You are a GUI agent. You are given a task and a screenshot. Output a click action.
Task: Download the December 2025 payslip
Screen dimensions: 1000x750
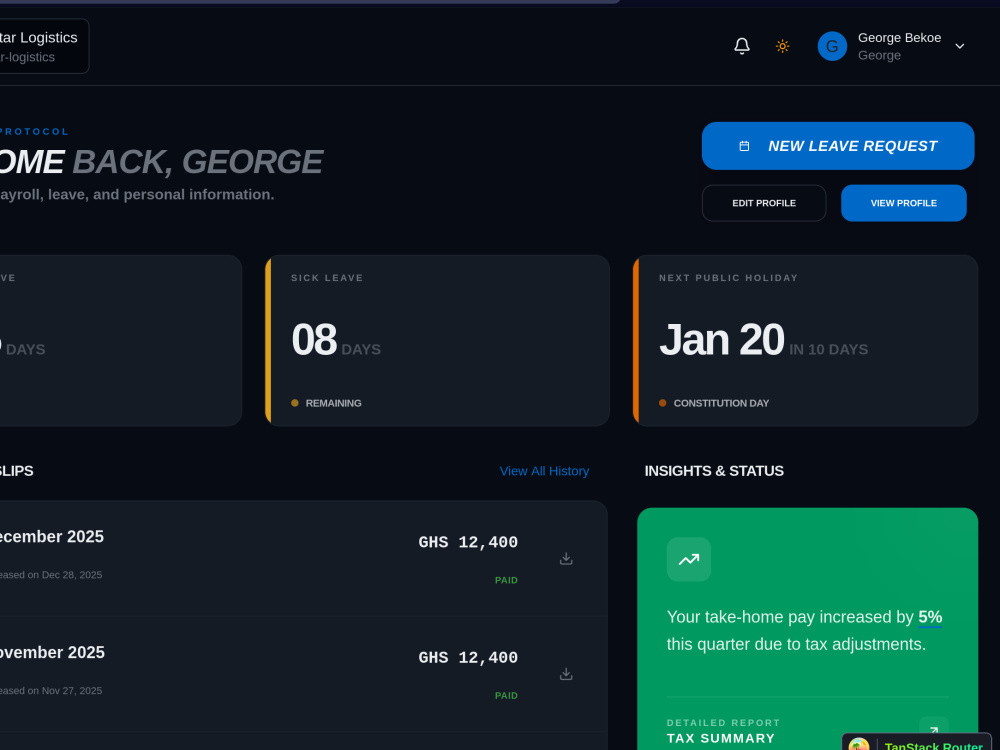coord(566,559)
